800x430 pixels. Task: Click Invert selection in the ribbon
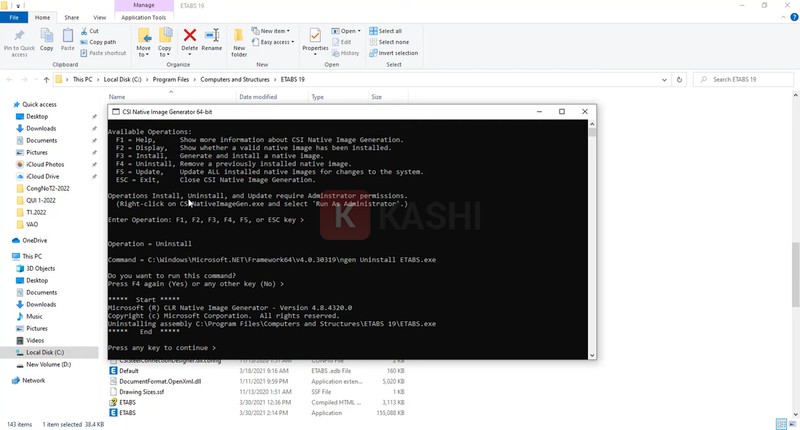point(397,53)
